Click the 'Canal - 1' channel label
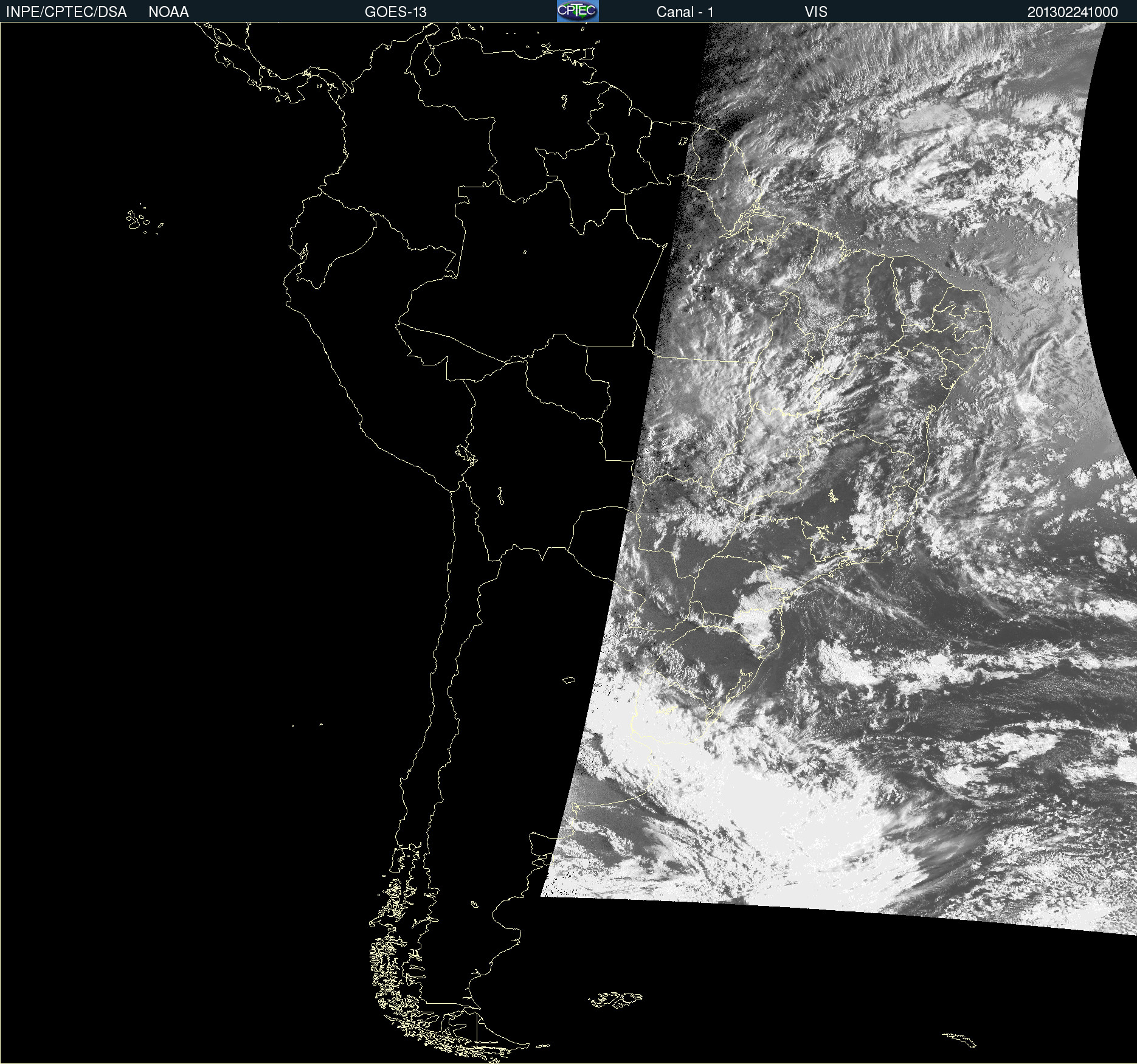 point(685,12)
